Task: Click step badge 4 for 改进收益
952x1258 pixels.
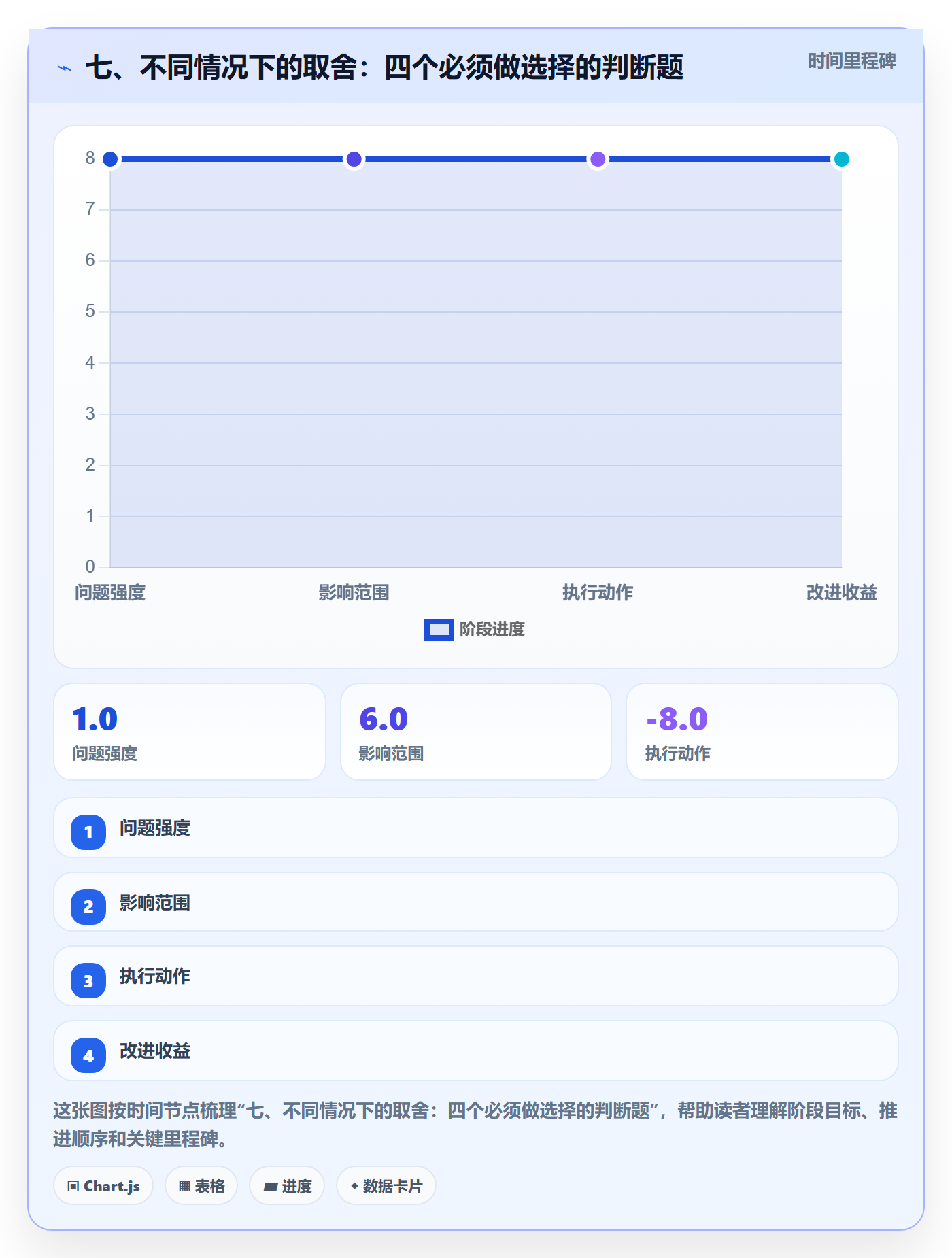Action: [x=88, y=1055]
